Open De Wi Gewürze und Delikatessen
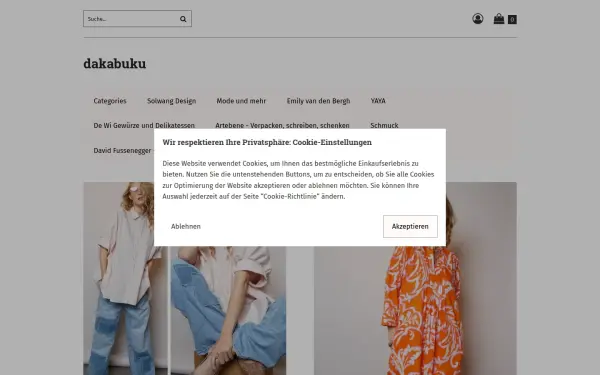 coord(144,126)
